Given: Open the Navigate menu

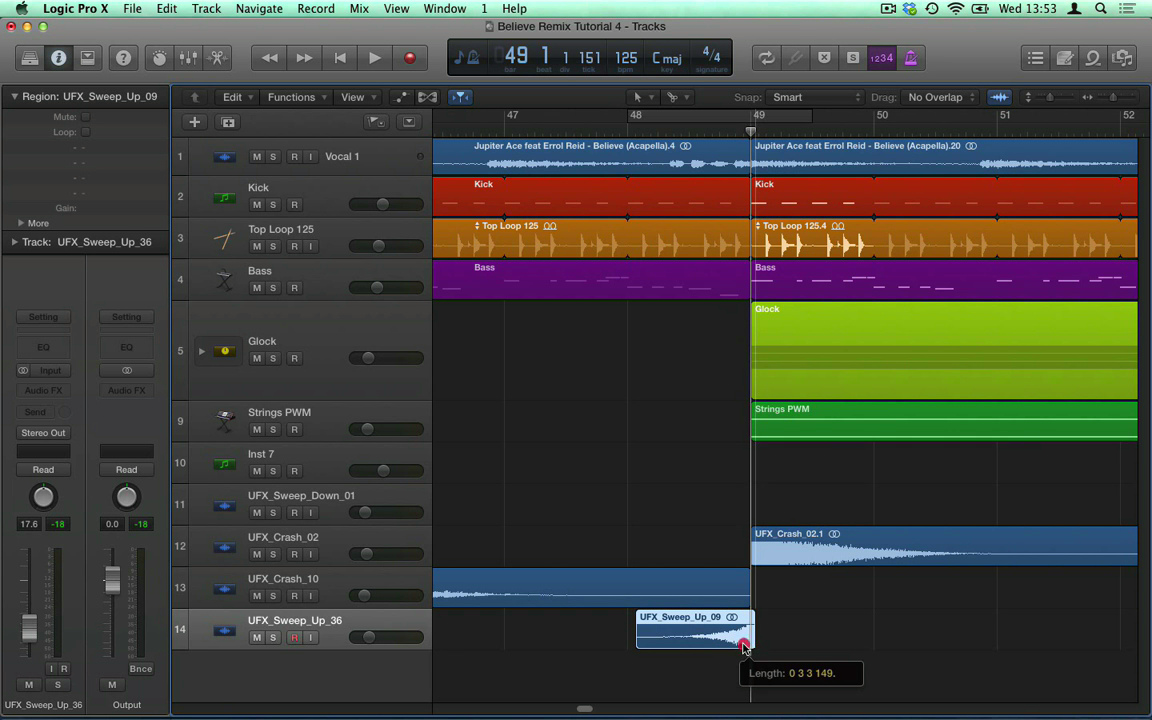Looking at the screenshot, I should point(259,9).
